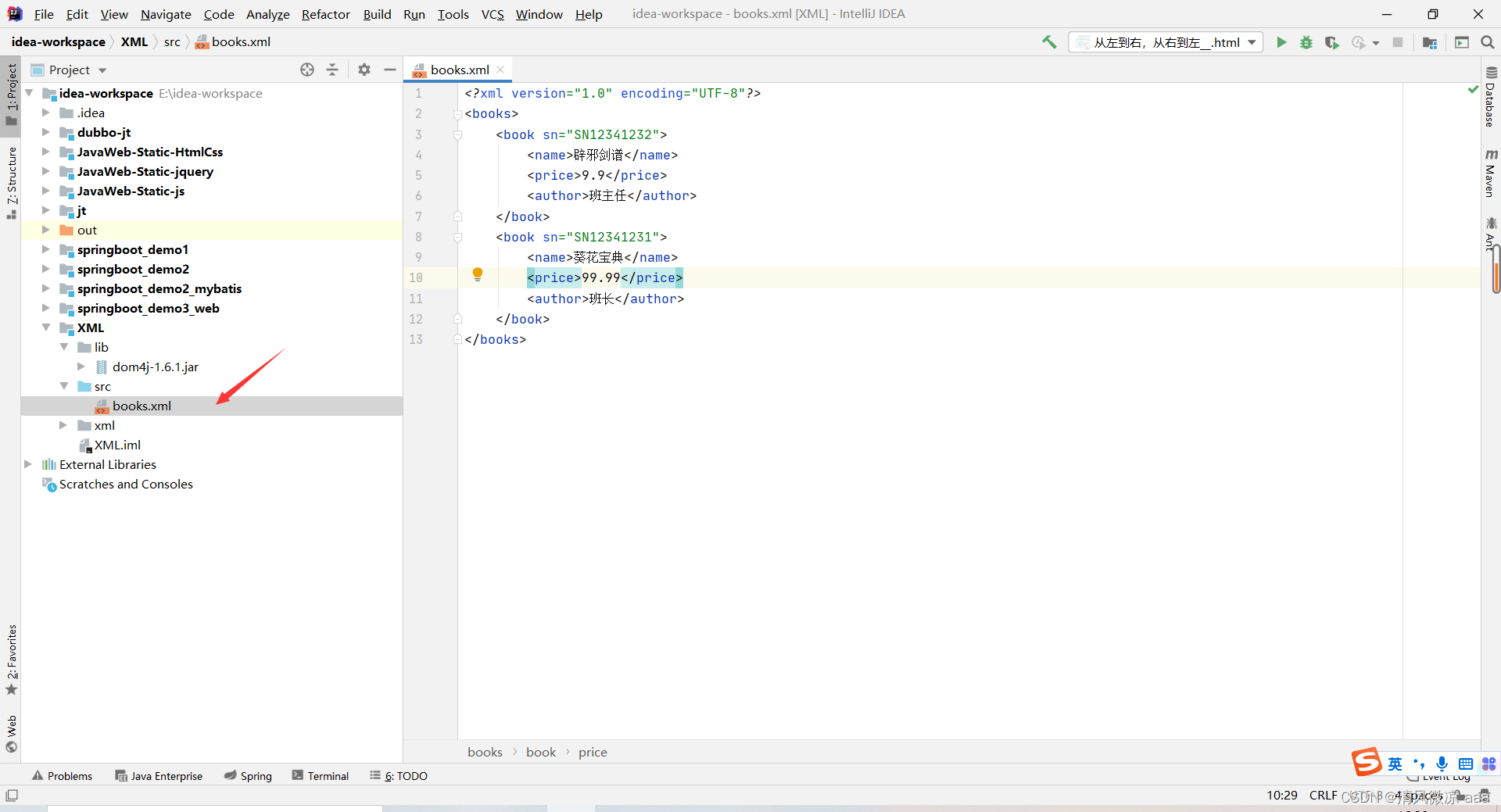Expand springboot_demo1 module
1501x812 pixels.
(46, 249)
